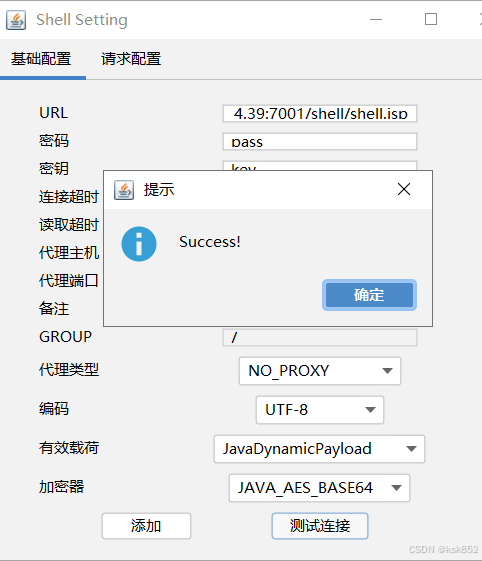Click the 测试连接 button

[x=320, y=526]
